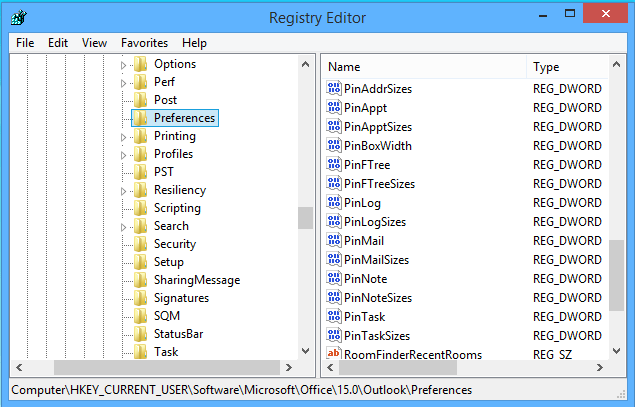635x407 pixels.
Task: Click the folder icon of the Preferences key
Action: (x=141, y=118)
